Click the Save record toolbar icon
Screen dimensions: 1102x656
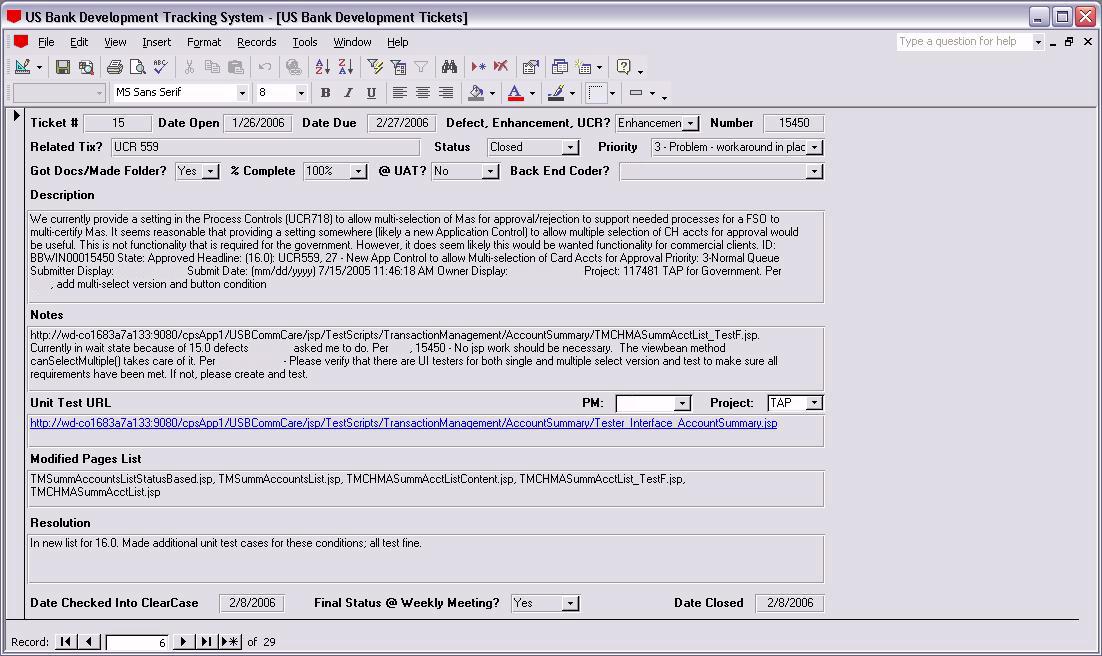click(63, 67)
